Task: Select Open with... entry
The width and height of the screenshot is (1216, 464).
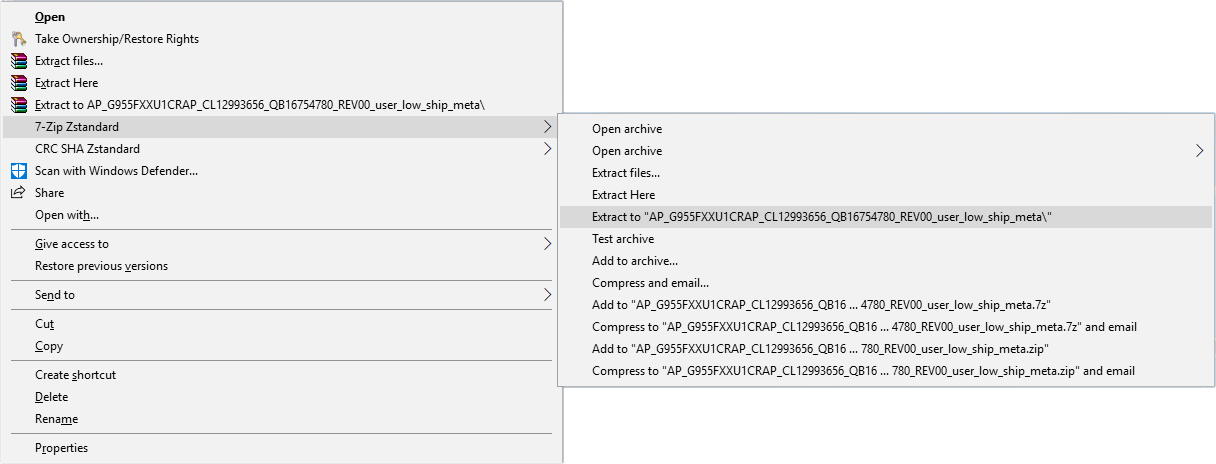Action: 281,215
